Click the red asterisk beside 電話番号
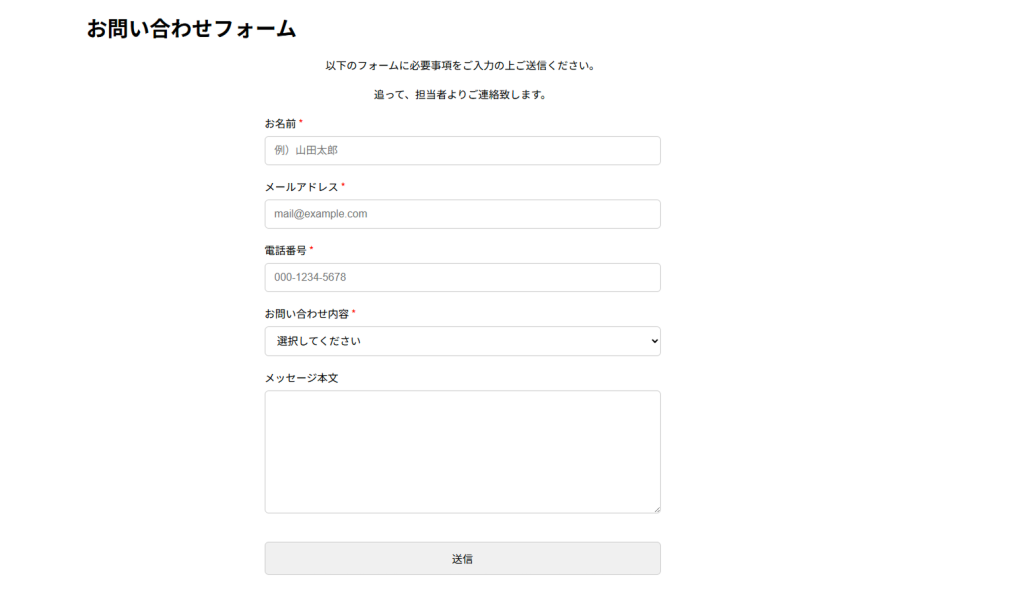 311,248
